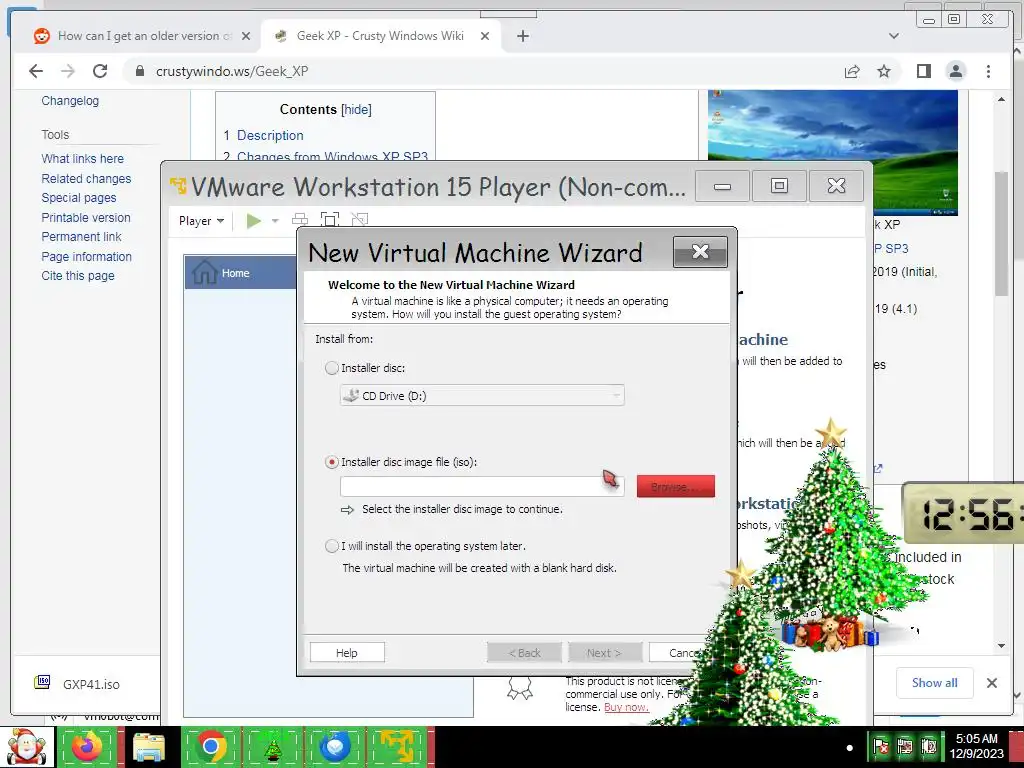Click the green power-on play icon
Image resolution: width=1024 pixels, height=768 pixels.
[x=253, y=221]
